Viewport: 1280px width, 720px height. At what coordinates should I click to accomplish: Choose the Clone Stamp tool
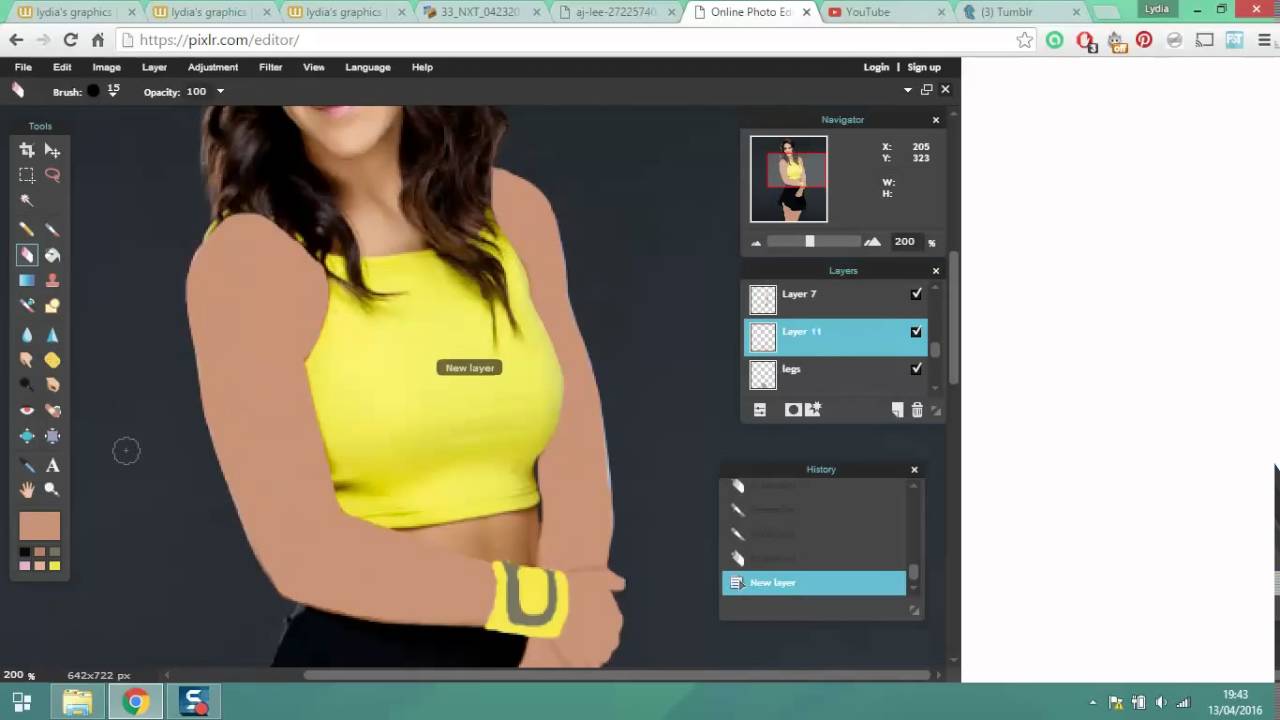tap(52, 281)
